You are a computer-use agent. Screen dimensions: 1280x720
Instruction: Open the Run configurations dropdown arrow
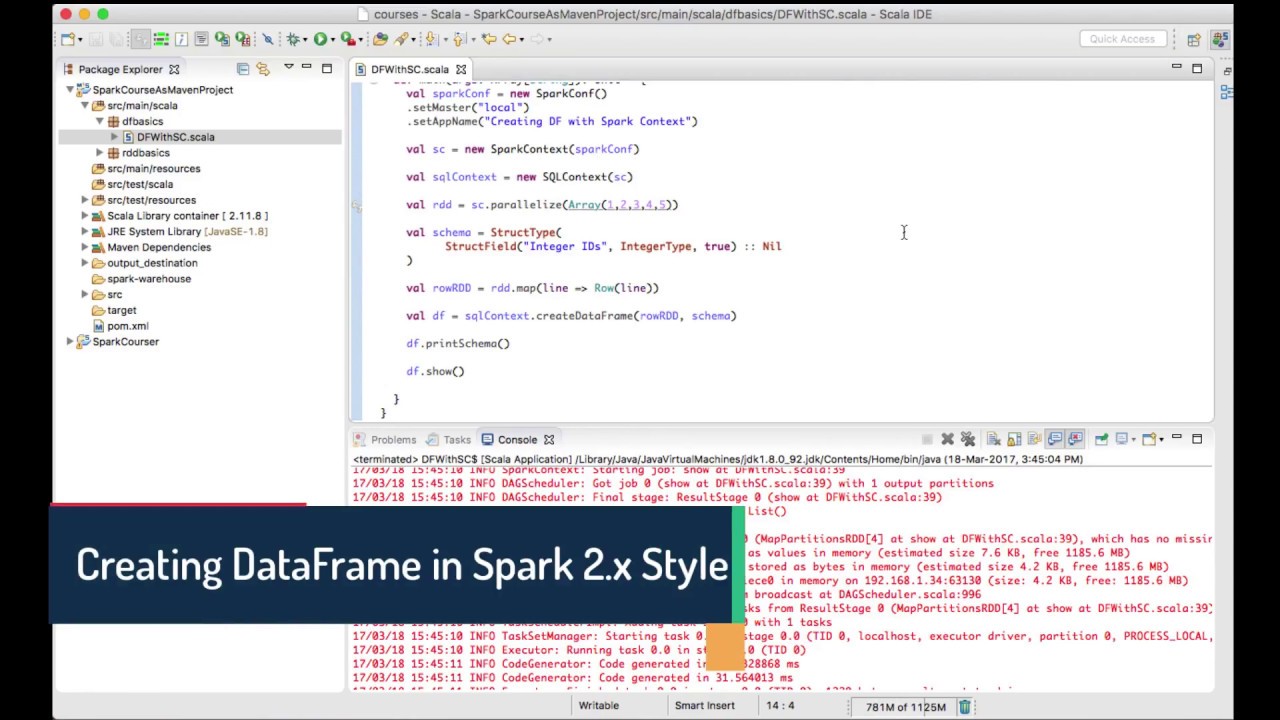coord(333,39)
